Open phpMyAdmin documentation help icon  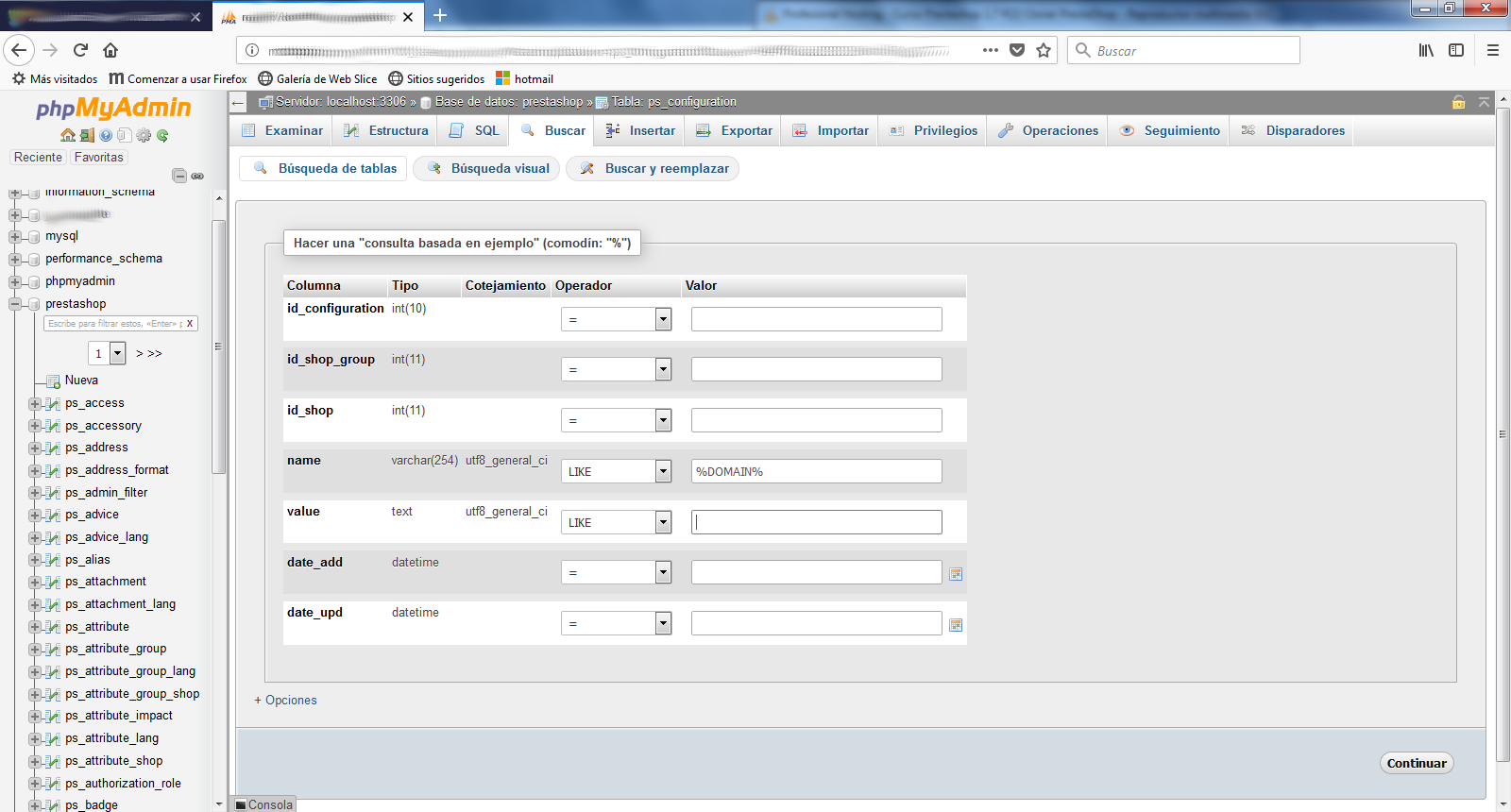pos(106,136)
